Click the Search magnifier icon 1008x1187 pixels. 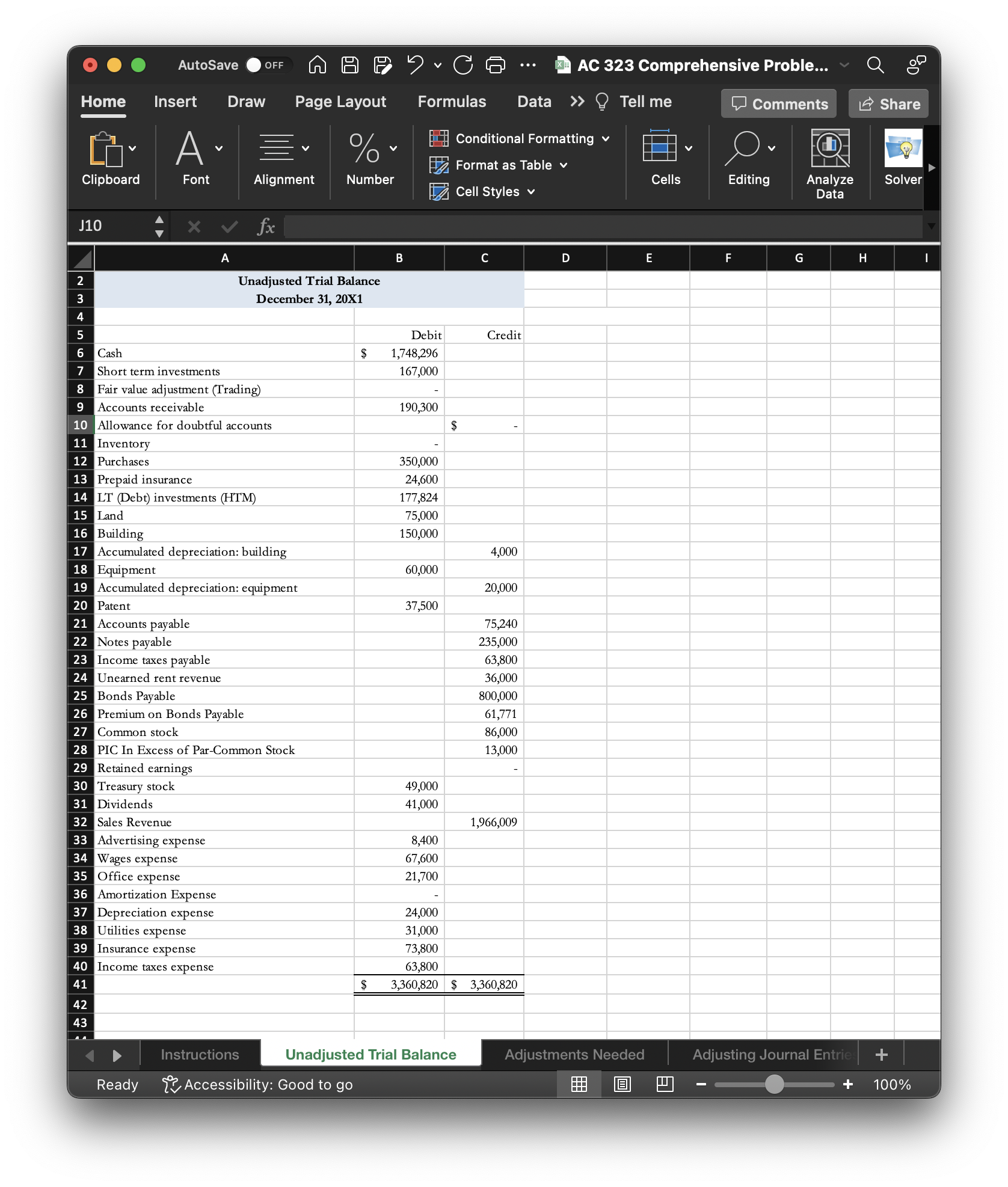pyautogui.click(x=875, y=65)
